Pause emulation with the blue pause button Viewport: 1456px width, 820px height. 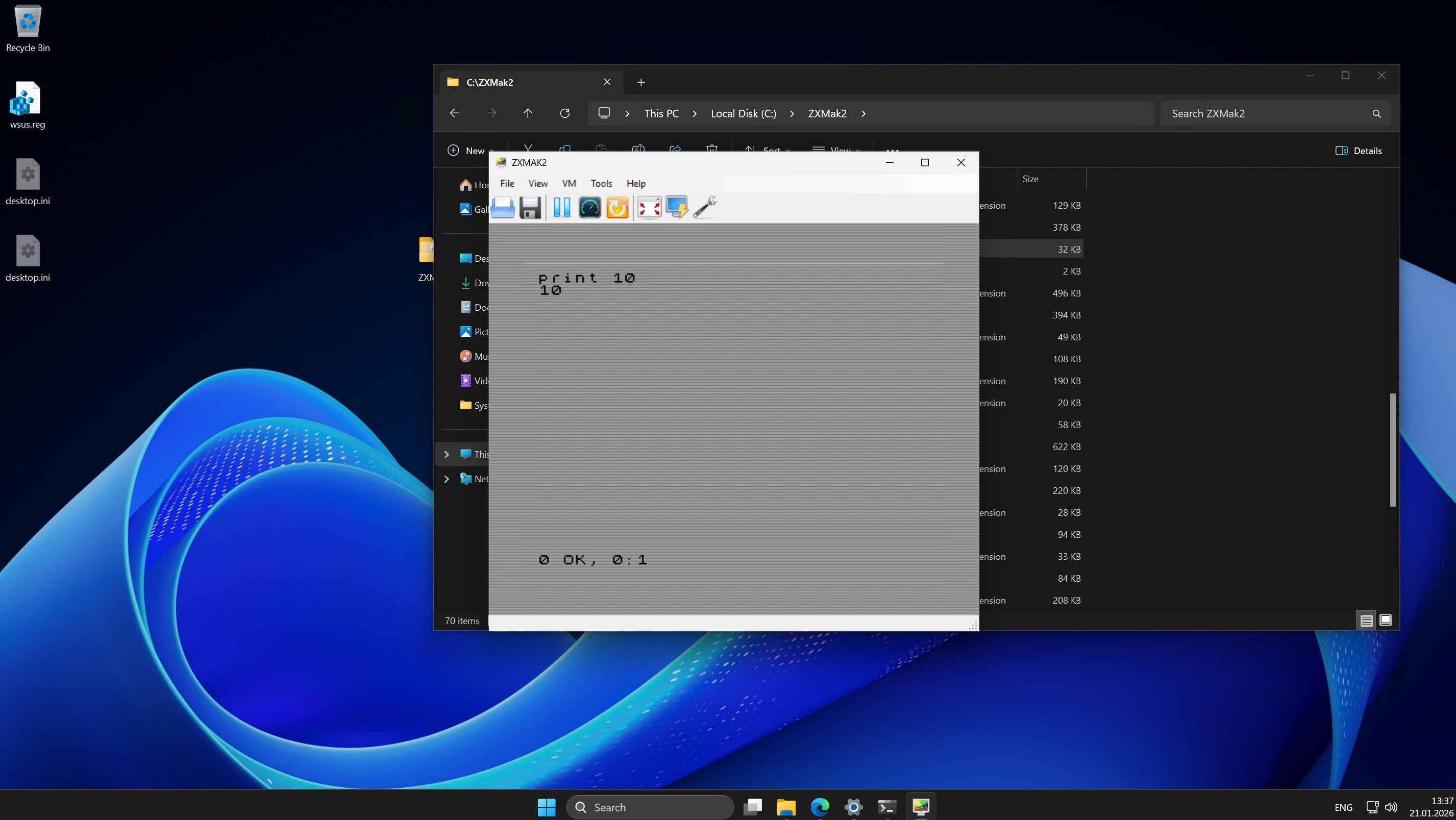tap(561, 207)
